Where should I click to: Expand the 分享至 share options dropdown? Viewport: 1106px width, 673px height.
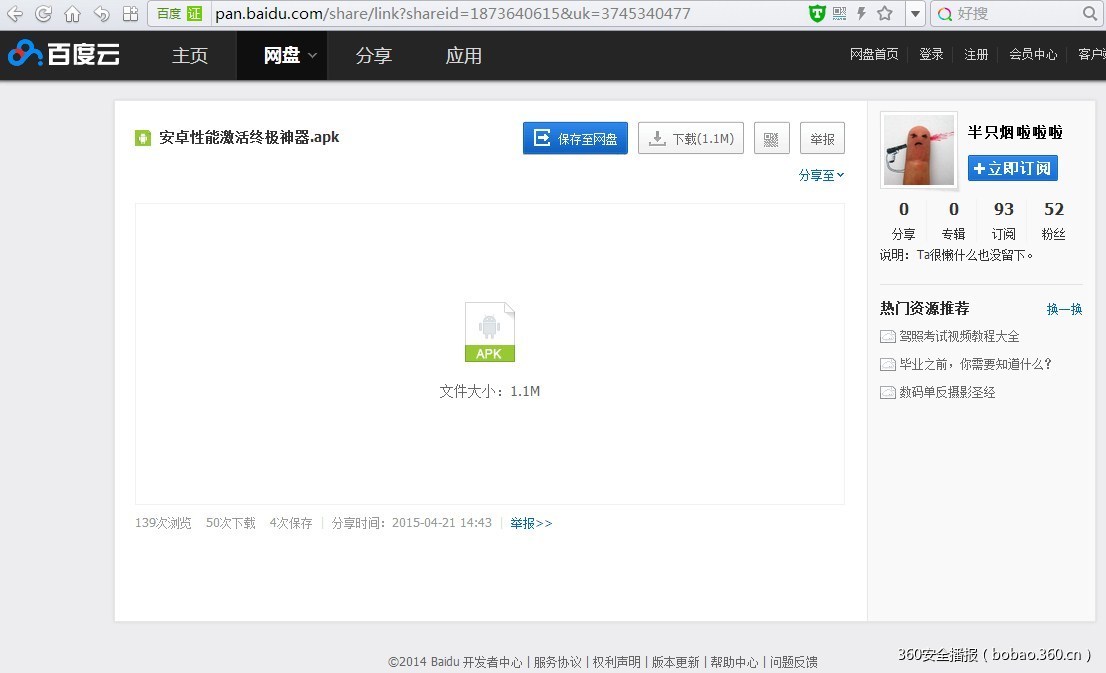pyautogui.click(x=821, y=175)
